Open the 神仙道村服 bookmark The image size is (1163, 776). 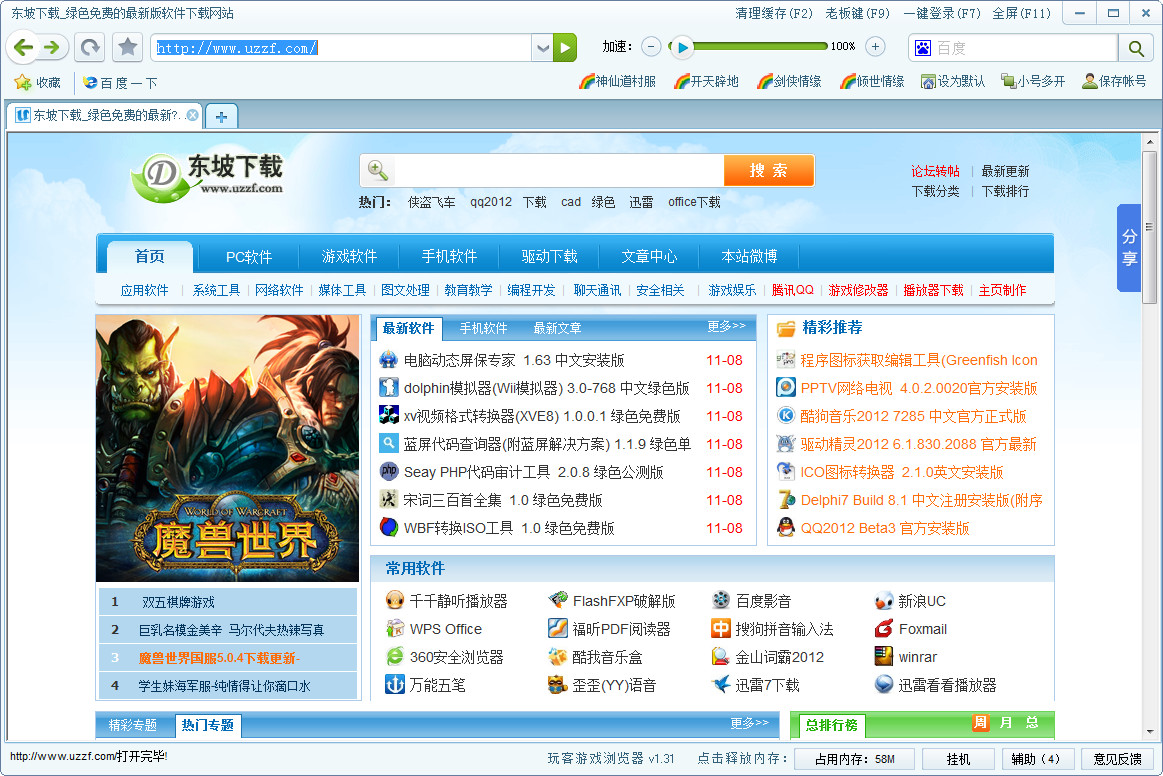coord(618,82)
